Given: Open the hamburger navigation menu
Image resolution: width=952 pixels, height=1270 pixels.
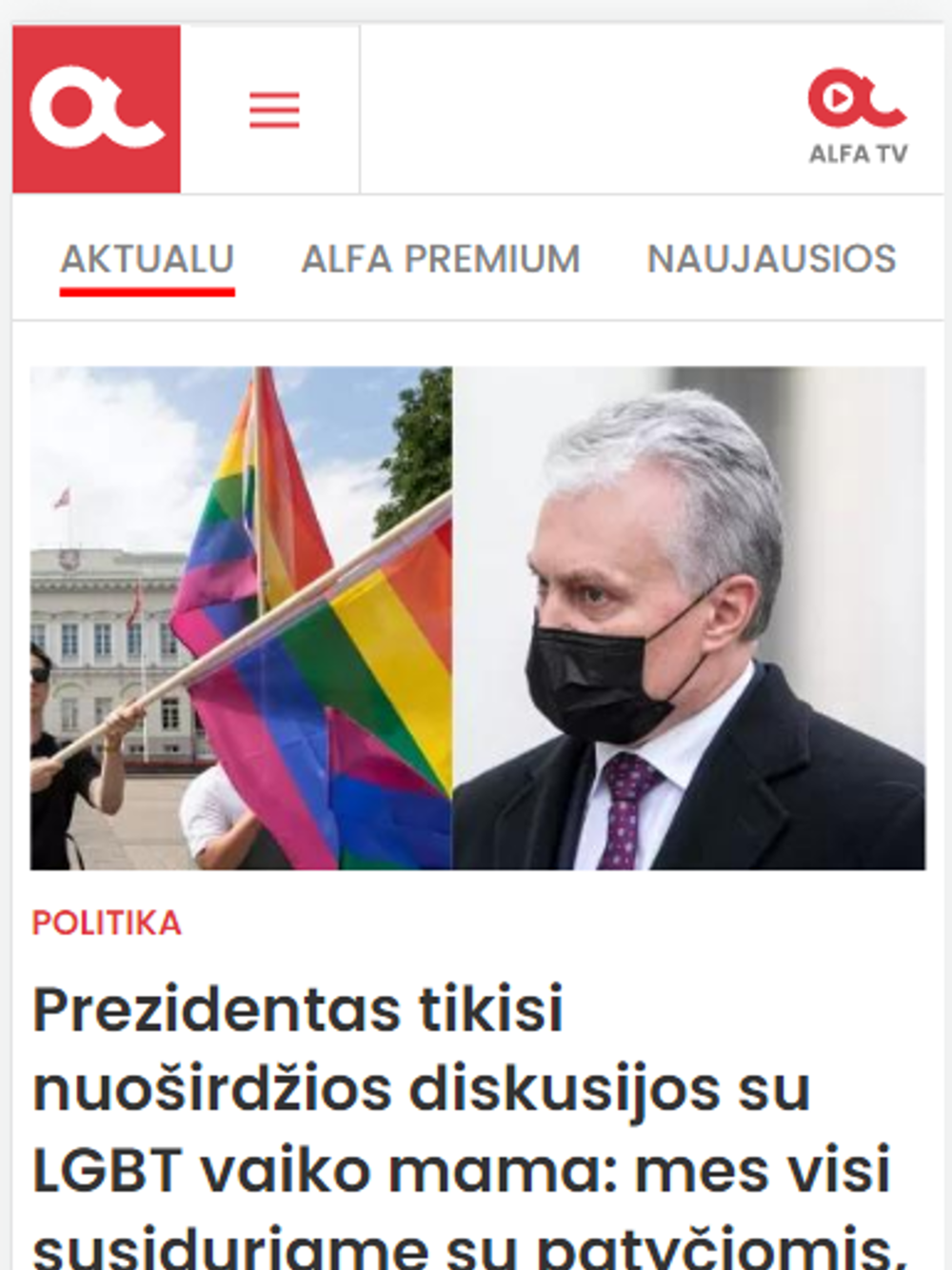Looking at the screenshot, I should coord(274,110).
